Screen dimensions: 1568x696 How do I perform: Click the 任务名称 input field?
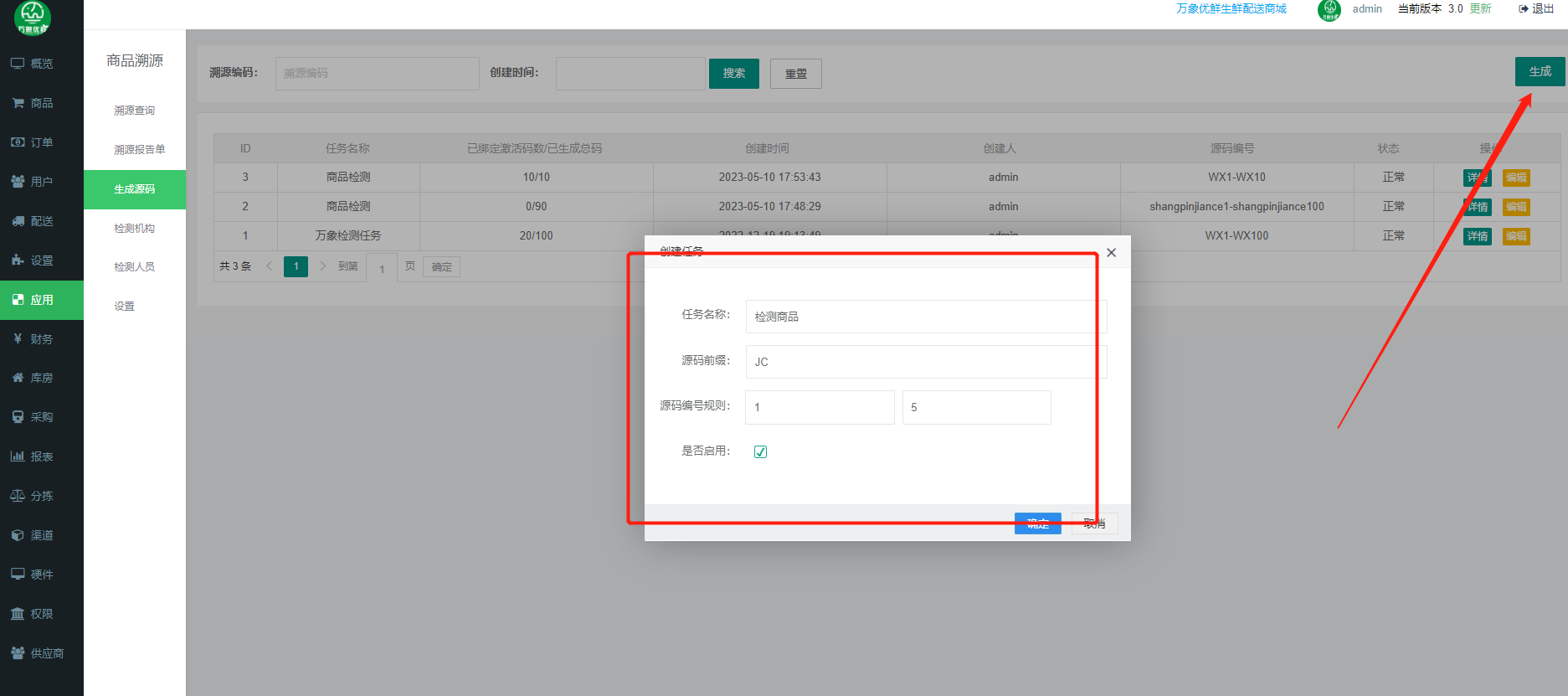[925, 317]
